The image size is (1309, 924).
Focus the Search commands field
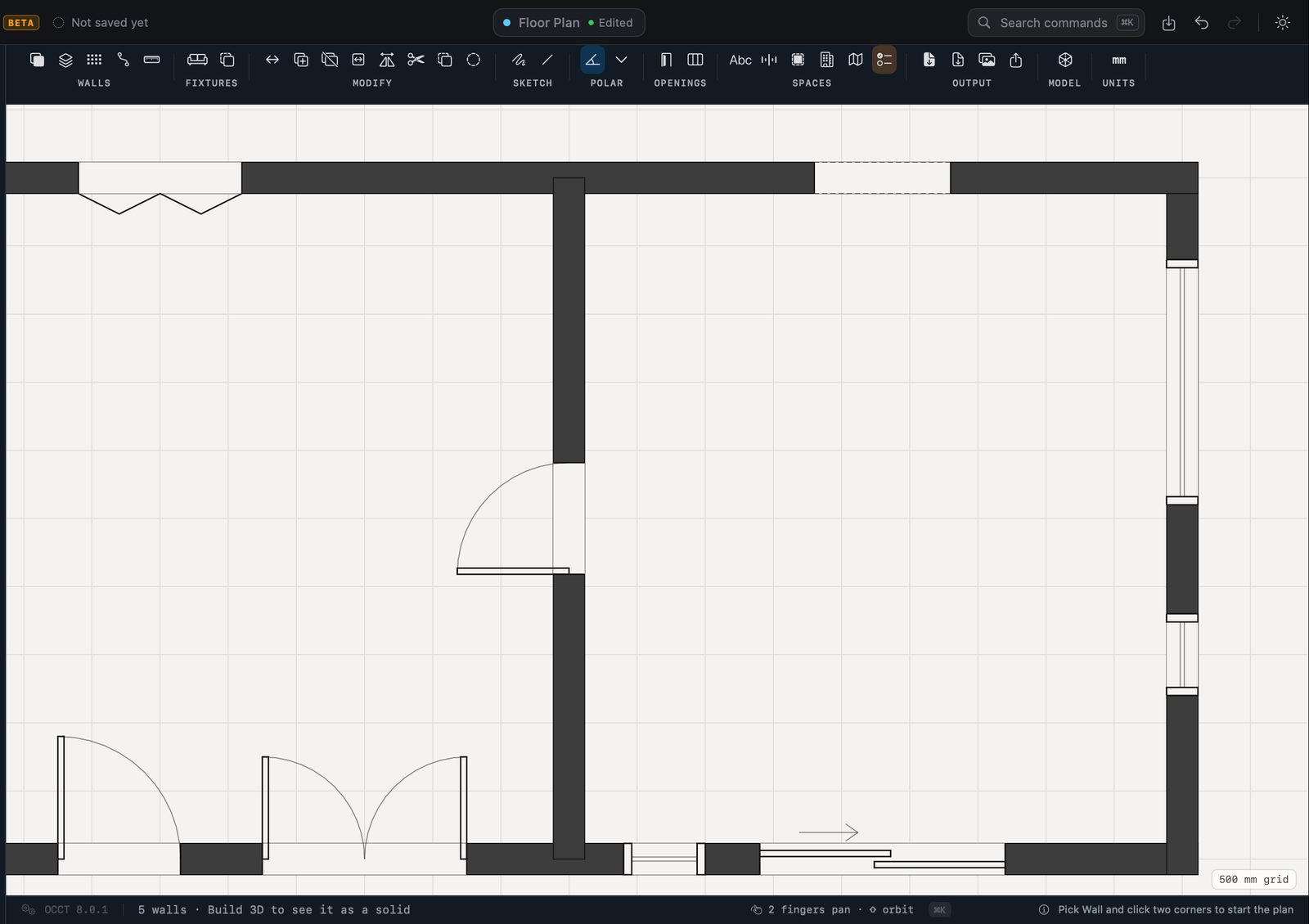pyautogui.click(x=1055, y=23)
